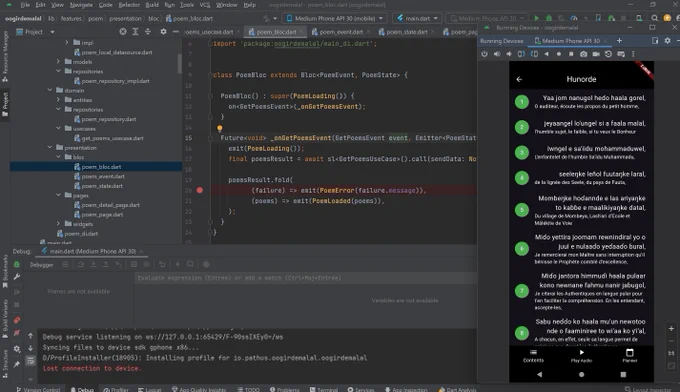
Task: Open the Tools menu
Action: [187, 5]
